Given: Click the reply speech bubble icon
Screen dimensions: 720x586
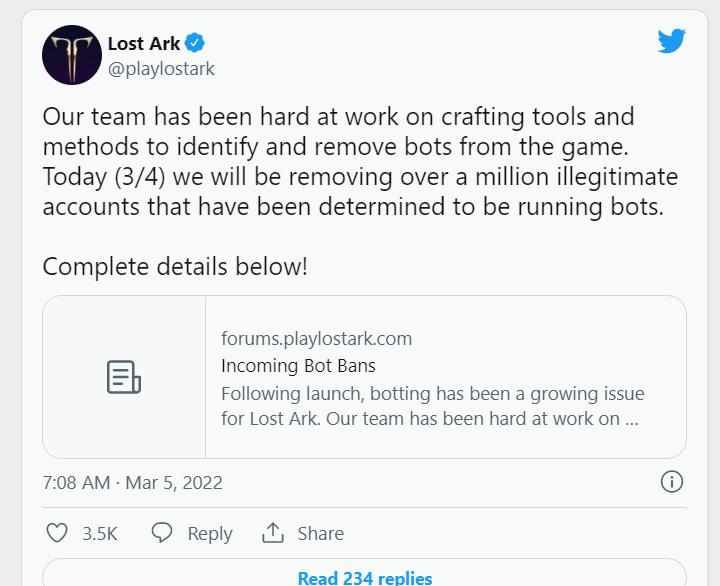Looking at the screenshot, I should tap(162, 533).
